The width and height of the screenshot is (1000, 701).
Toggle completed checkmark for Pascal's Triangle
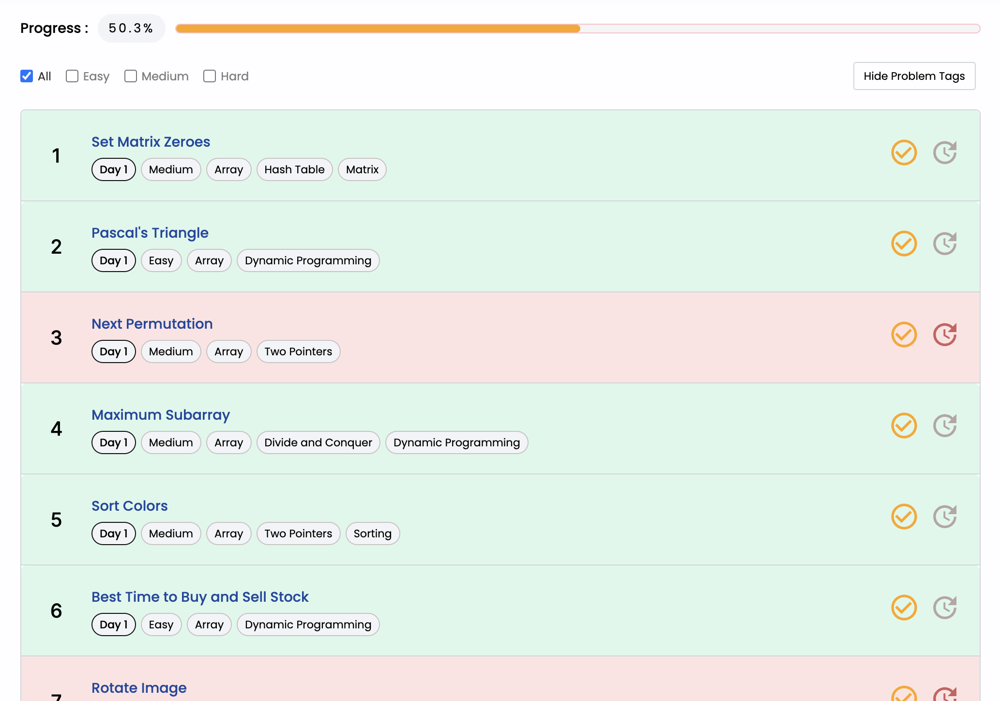coord(904,244)
